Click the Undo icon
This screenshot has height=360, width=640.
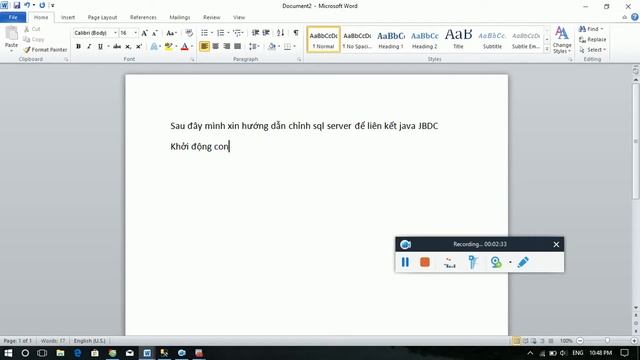click(x=27, y=5)
